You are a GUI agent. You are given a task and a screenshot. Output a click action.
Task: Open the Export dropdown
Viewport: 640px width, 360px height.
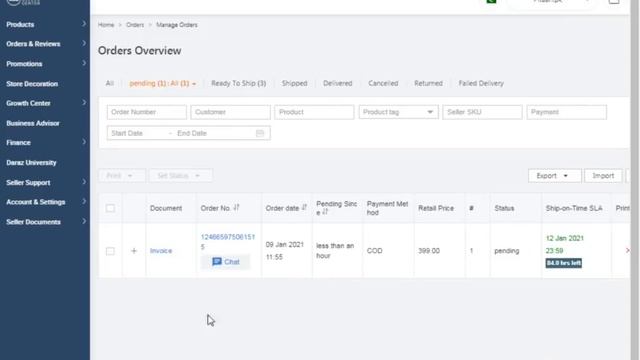coord(554,176)
